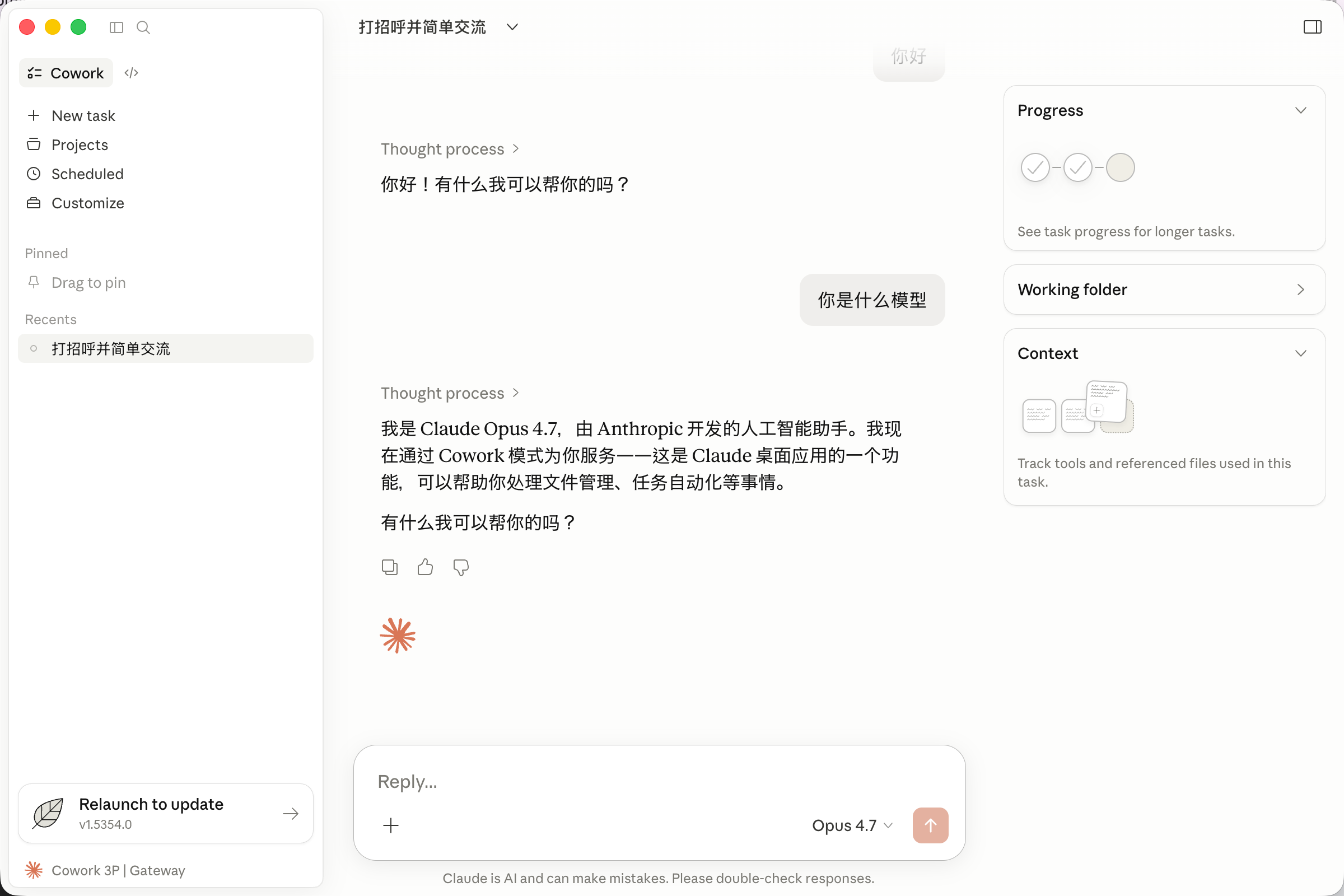The height and width of the screenshot is (896, 1344).
Task: Expand the first Thought process above 你好
Action: coord(450,148)
